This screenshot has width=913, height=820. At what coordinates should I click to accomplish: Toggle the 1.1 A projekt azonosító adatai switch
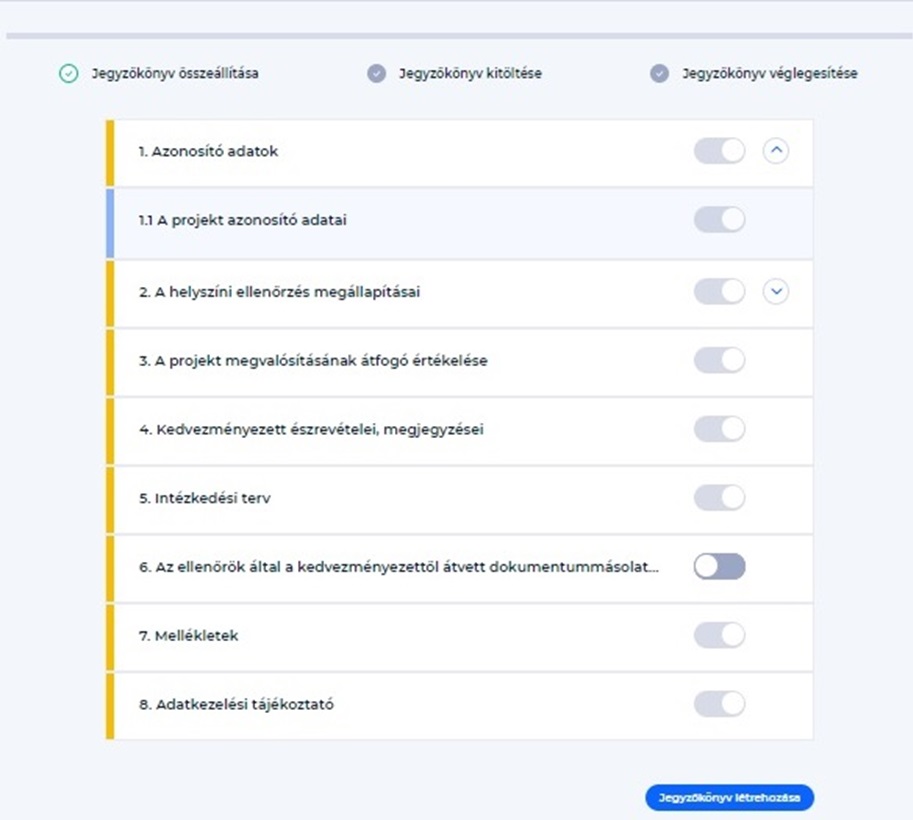tap(719, 220)
